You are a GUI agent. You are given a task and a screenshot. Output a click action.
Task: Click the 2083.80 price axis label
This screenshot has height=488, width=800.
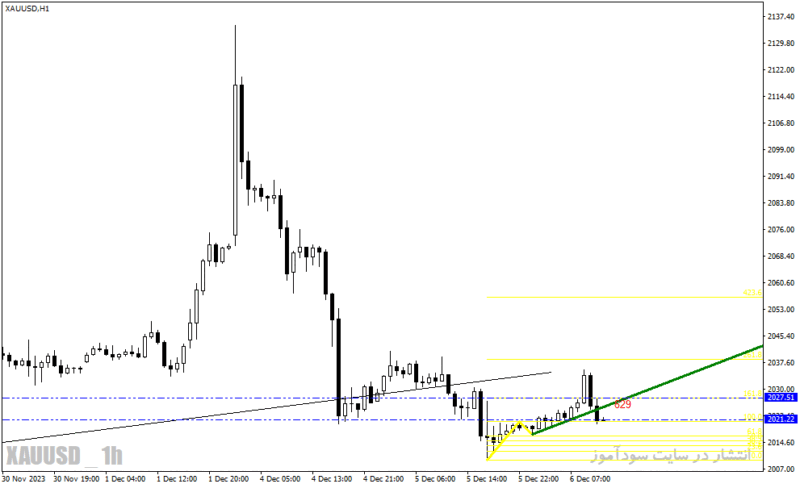(781, 203)
